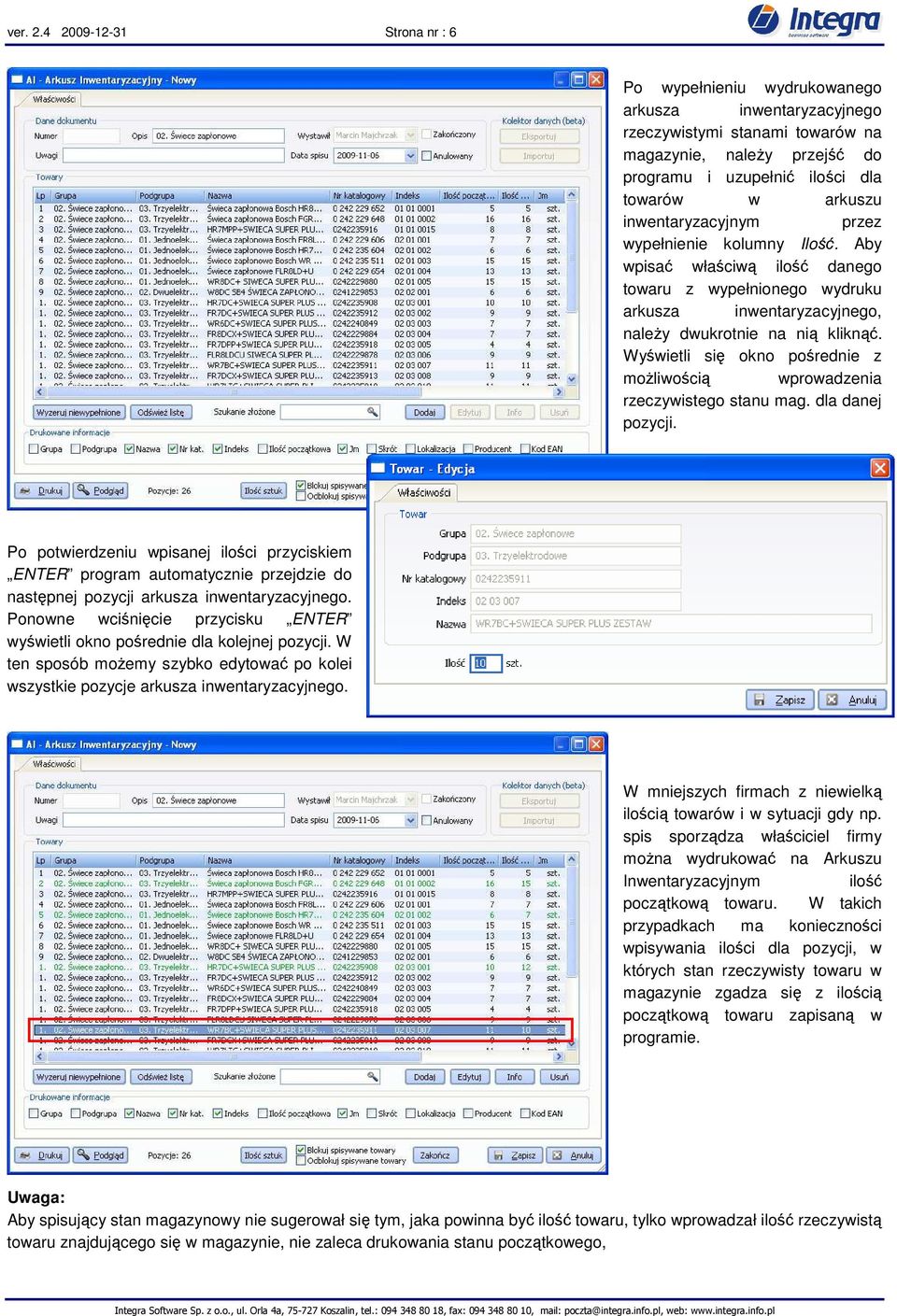Screen dimensions: 897x1316
Task: Click Info button in lower window
Action: (x=514, y=1077)
